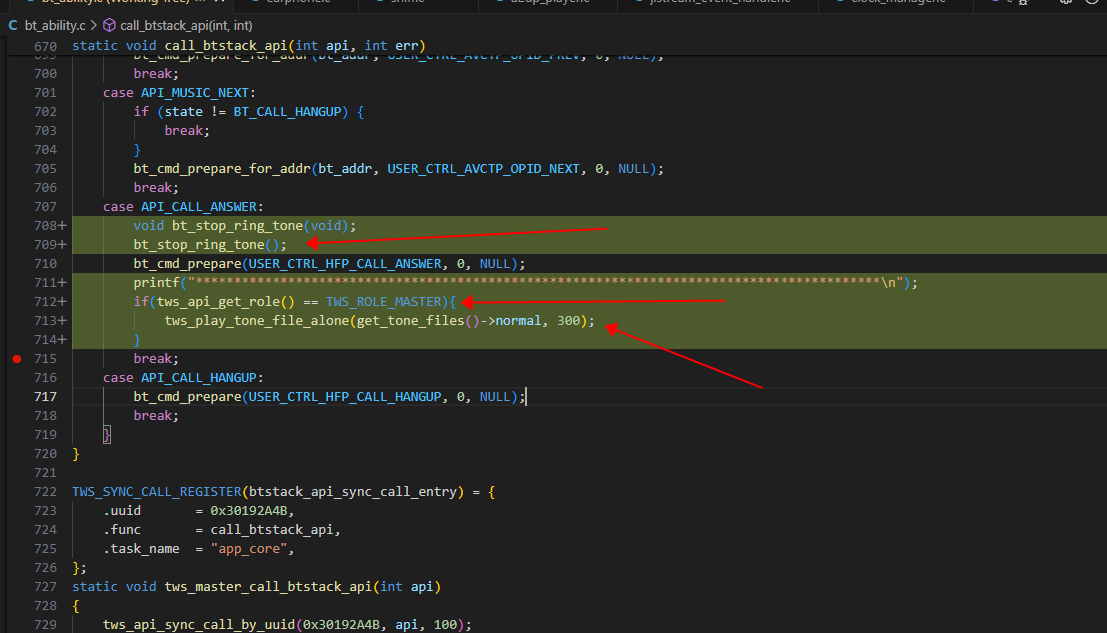Click the 300 argument on line 713
Viewport: 1107px width, 633px height.
coord(568,321)
